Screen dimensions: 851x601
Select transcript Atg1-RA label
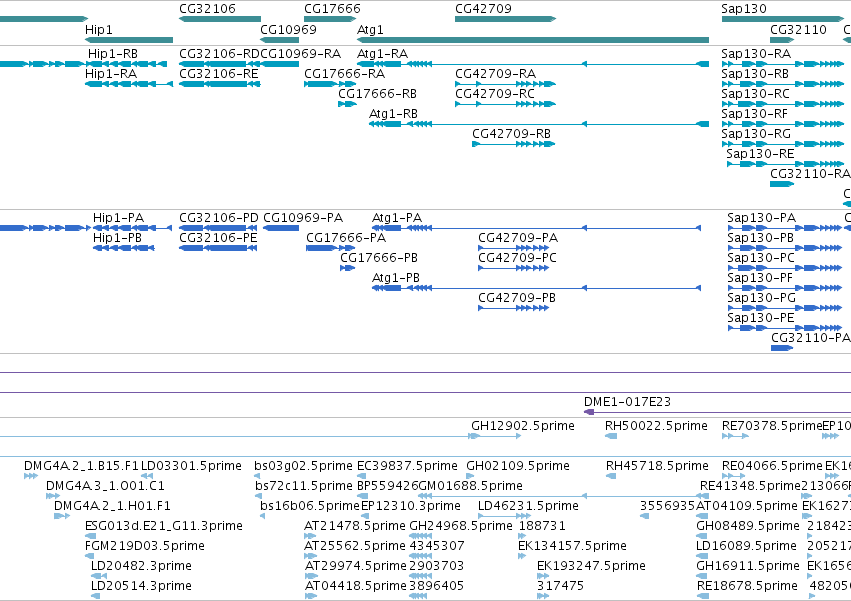382,54
